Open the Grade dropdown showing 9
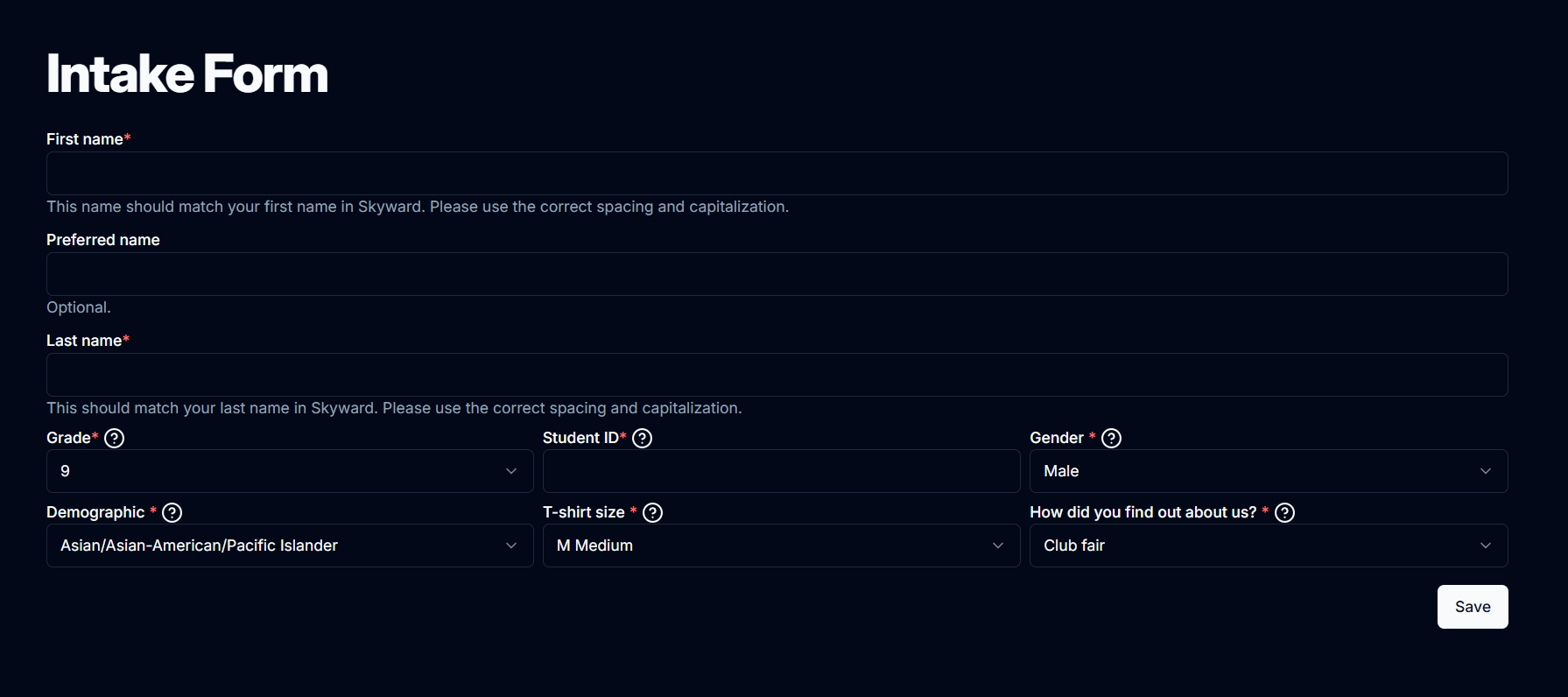This screenshot has height=697, width=1568. click(x=289, y=471)
